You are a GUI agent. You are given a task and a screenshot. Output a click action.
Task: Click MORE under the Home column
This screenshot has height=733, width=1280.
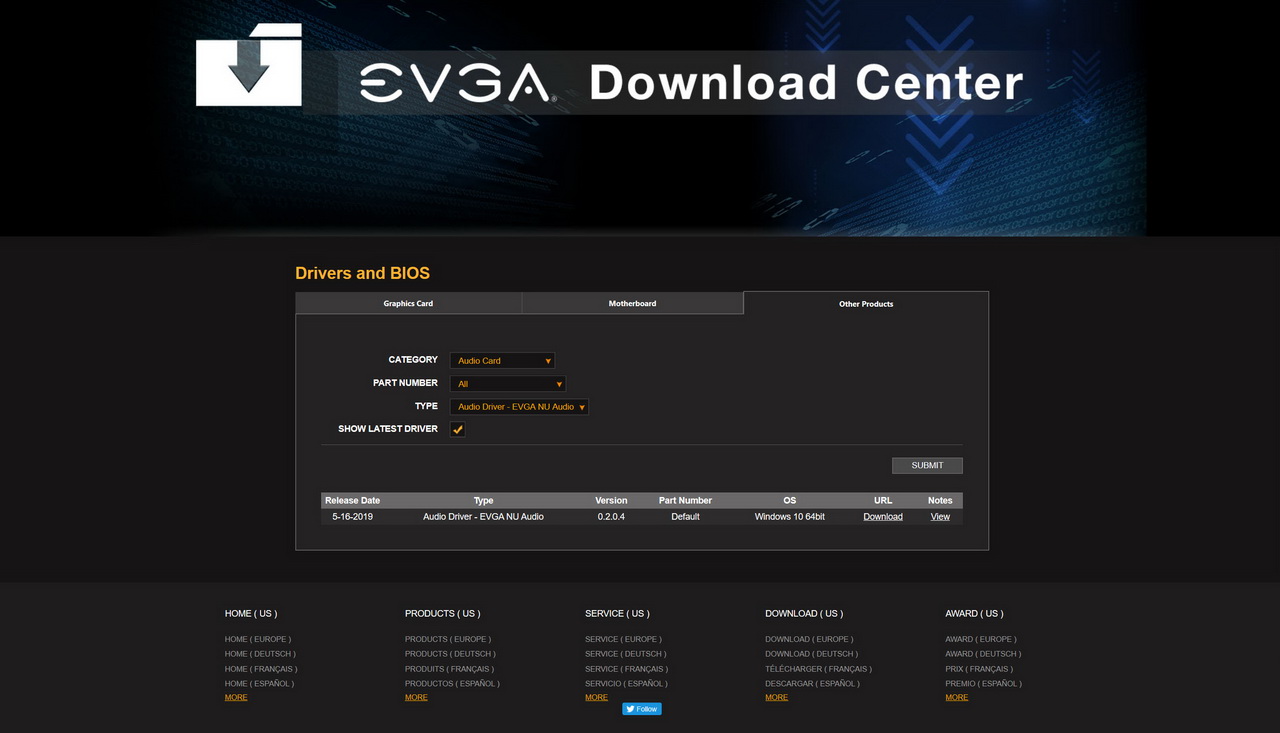(x=236, y=697)
